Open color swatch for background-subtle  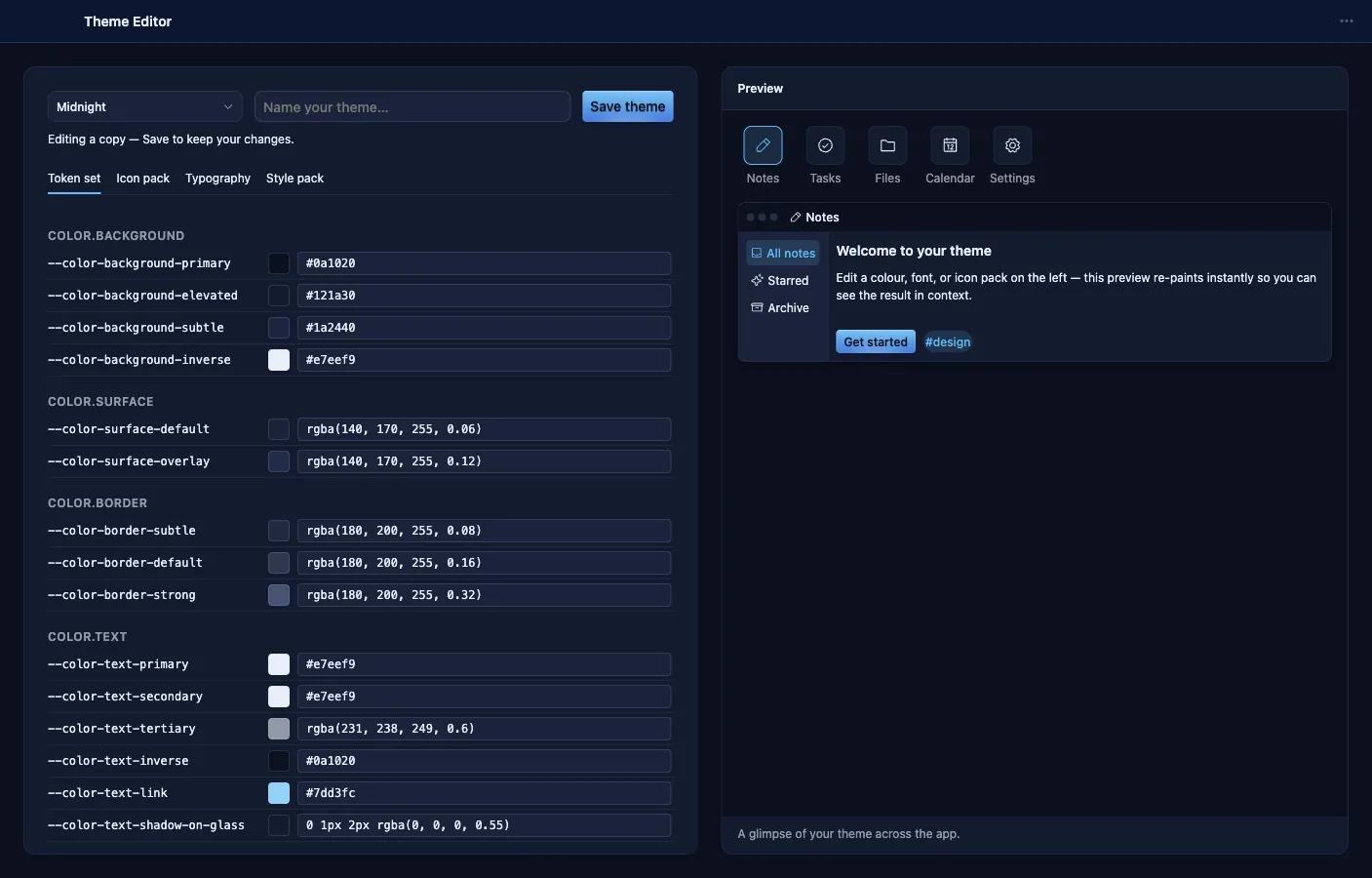(x=279, y=328)
